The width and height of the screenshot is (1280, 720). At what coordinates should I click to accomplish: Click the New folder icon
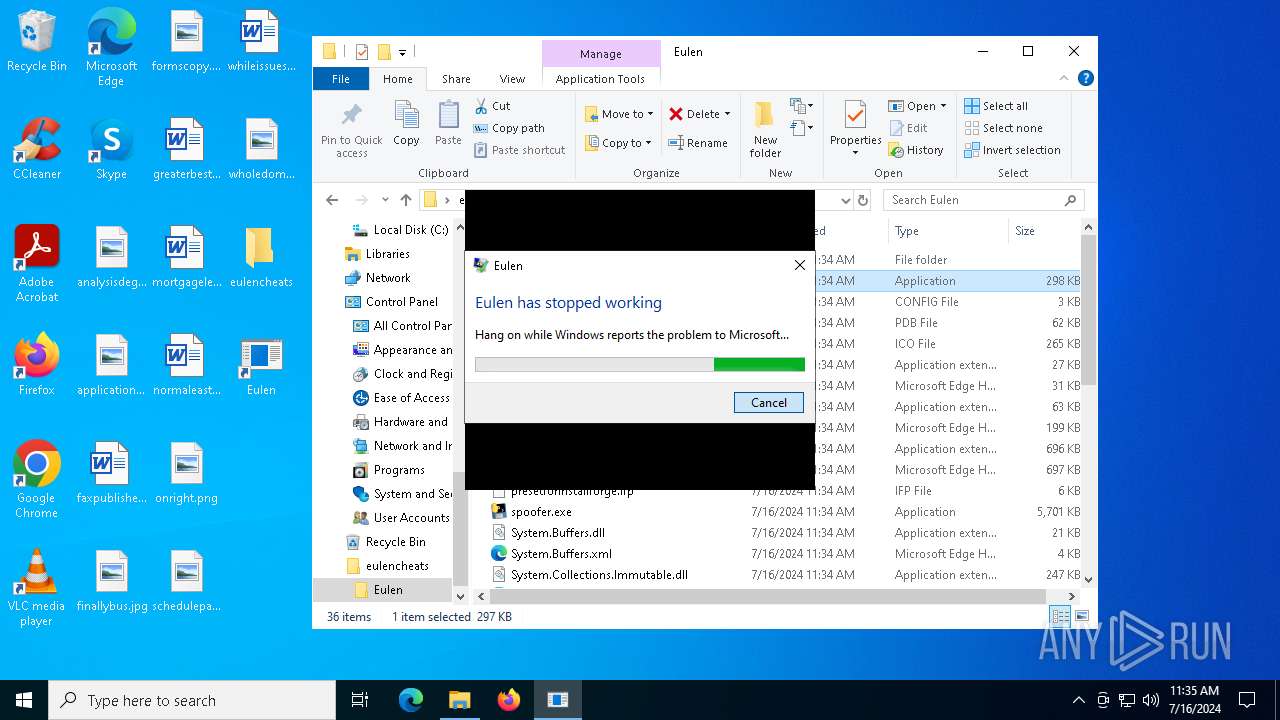click(x=765, y=128)
